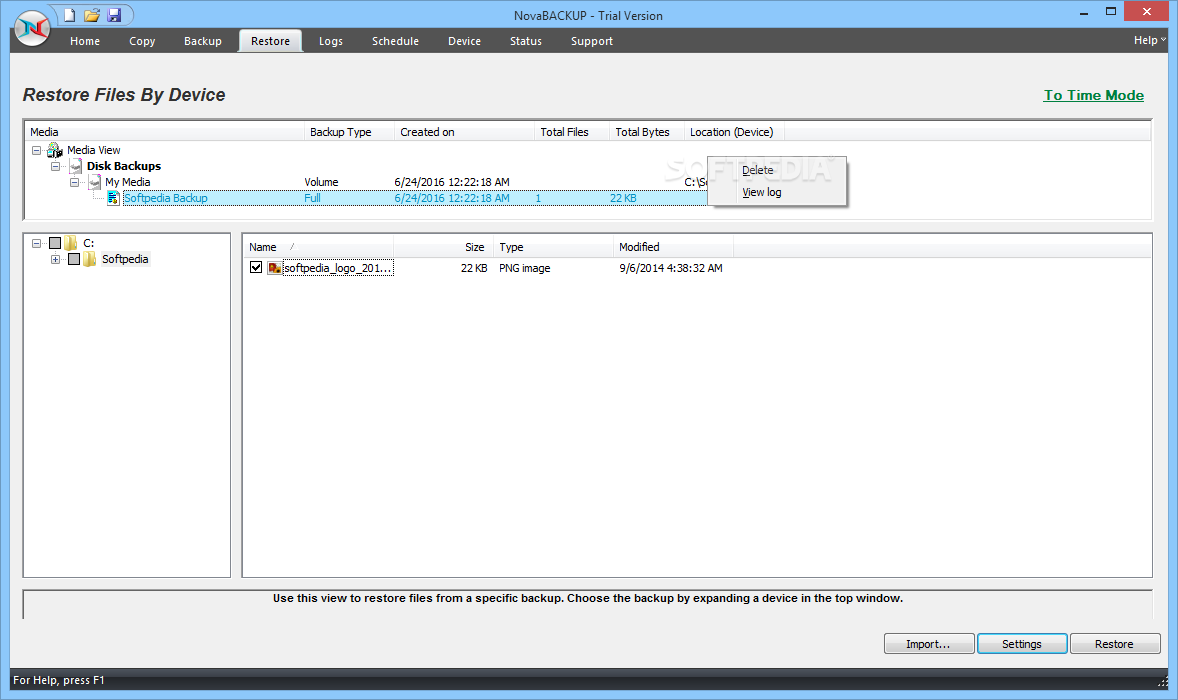Click the C: drive folder icon

point(71,243)
